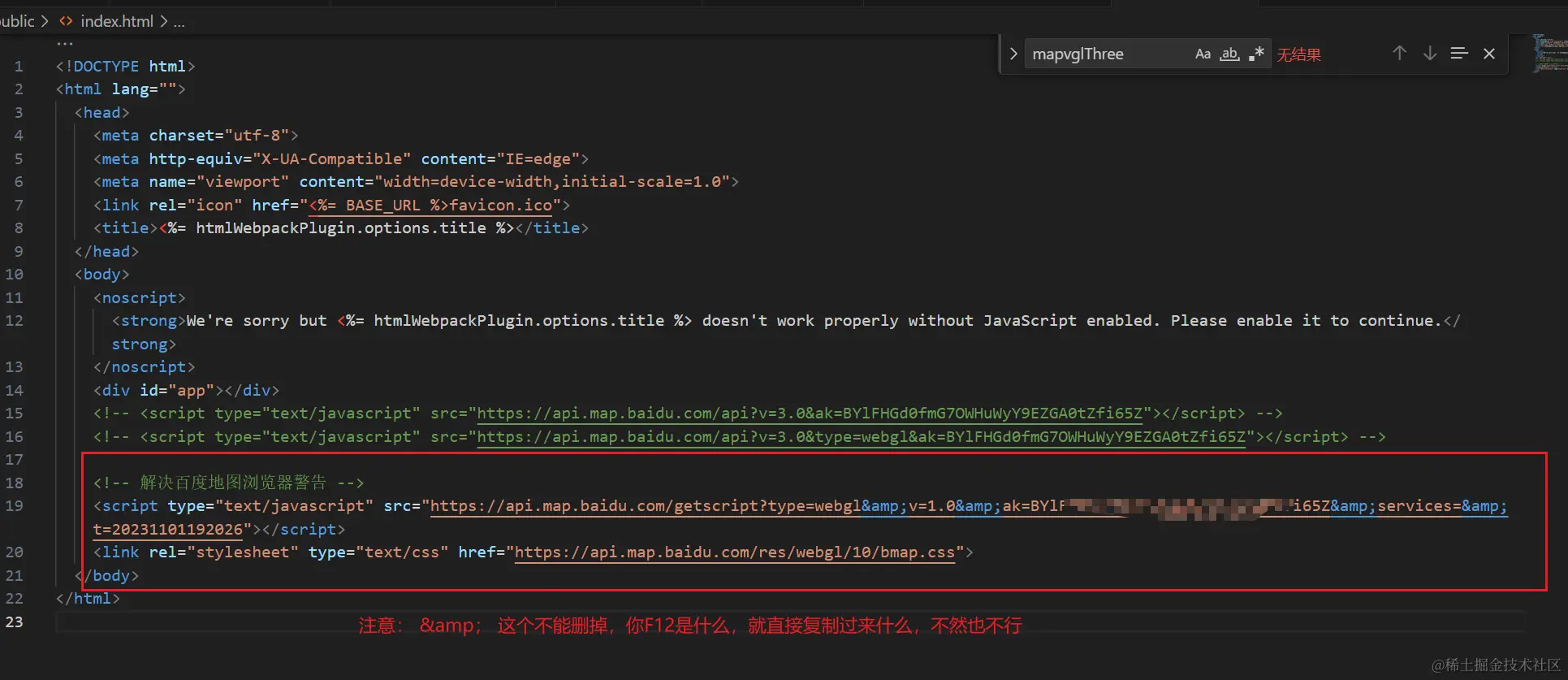Click the favicon.ico href on line 7
The width and height of the screenshot is (1568, 680).
point(430,206)
